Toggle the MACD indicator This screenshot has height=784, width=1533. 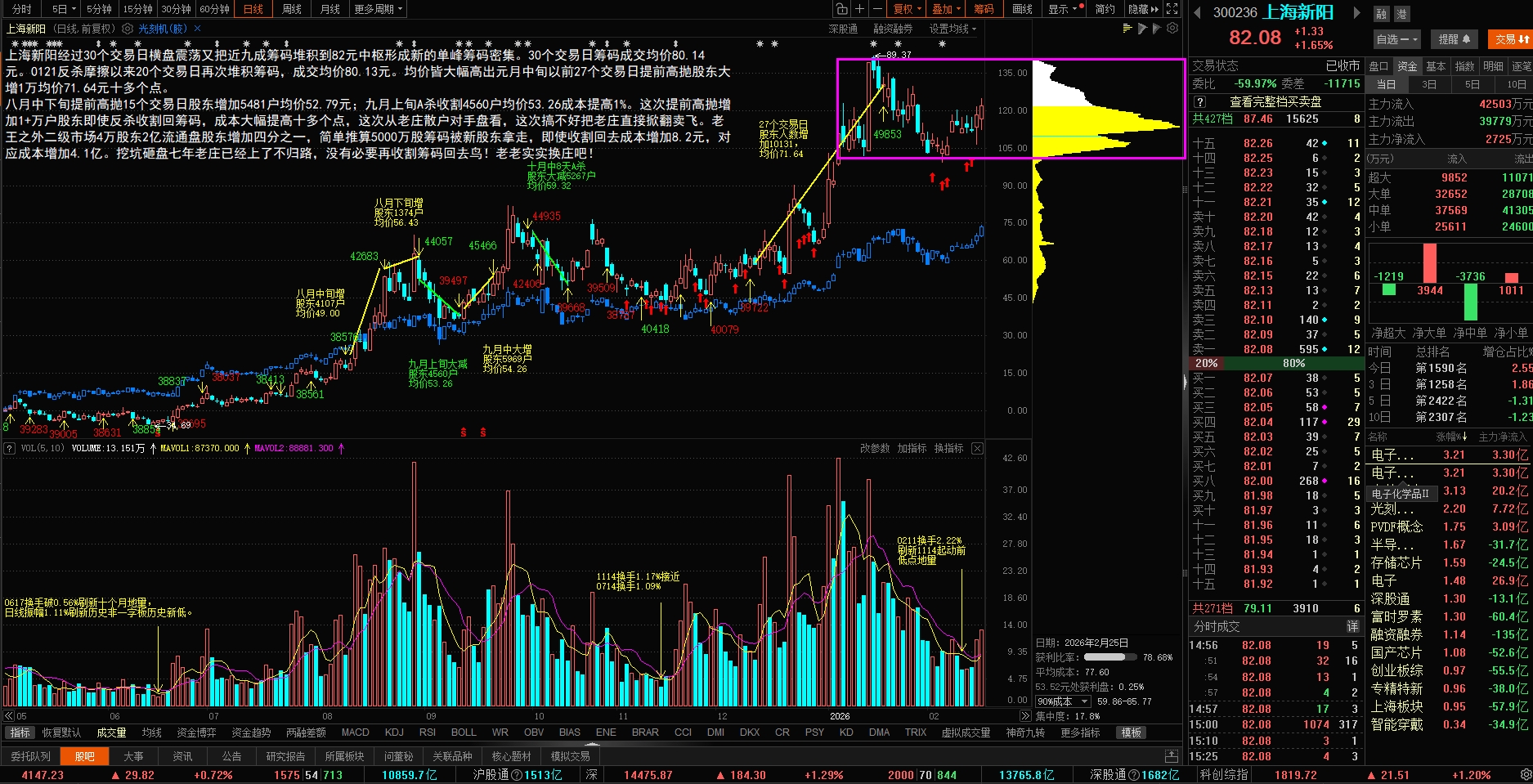tap(355, 732)
